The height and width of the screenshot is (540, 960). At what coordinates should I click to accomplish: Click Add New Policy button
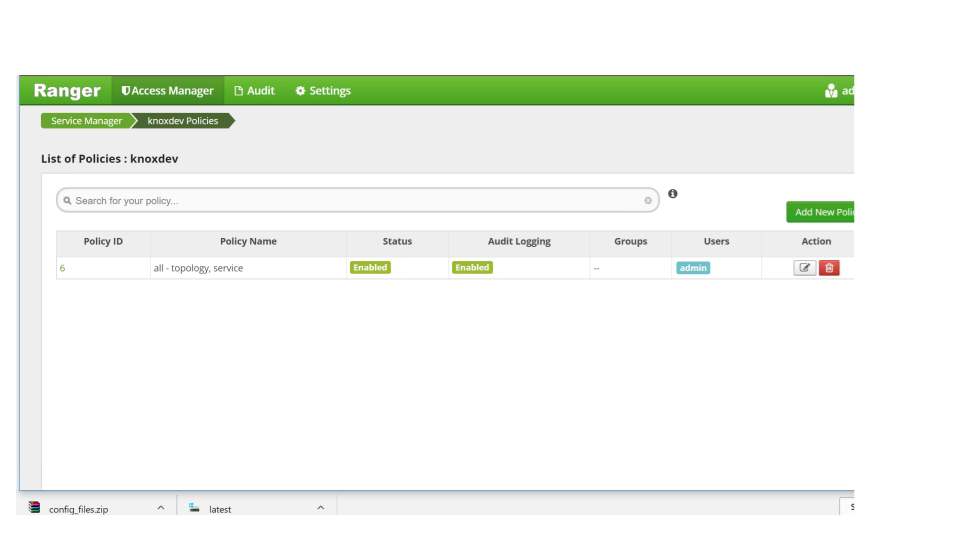click(x=820, y=212)
